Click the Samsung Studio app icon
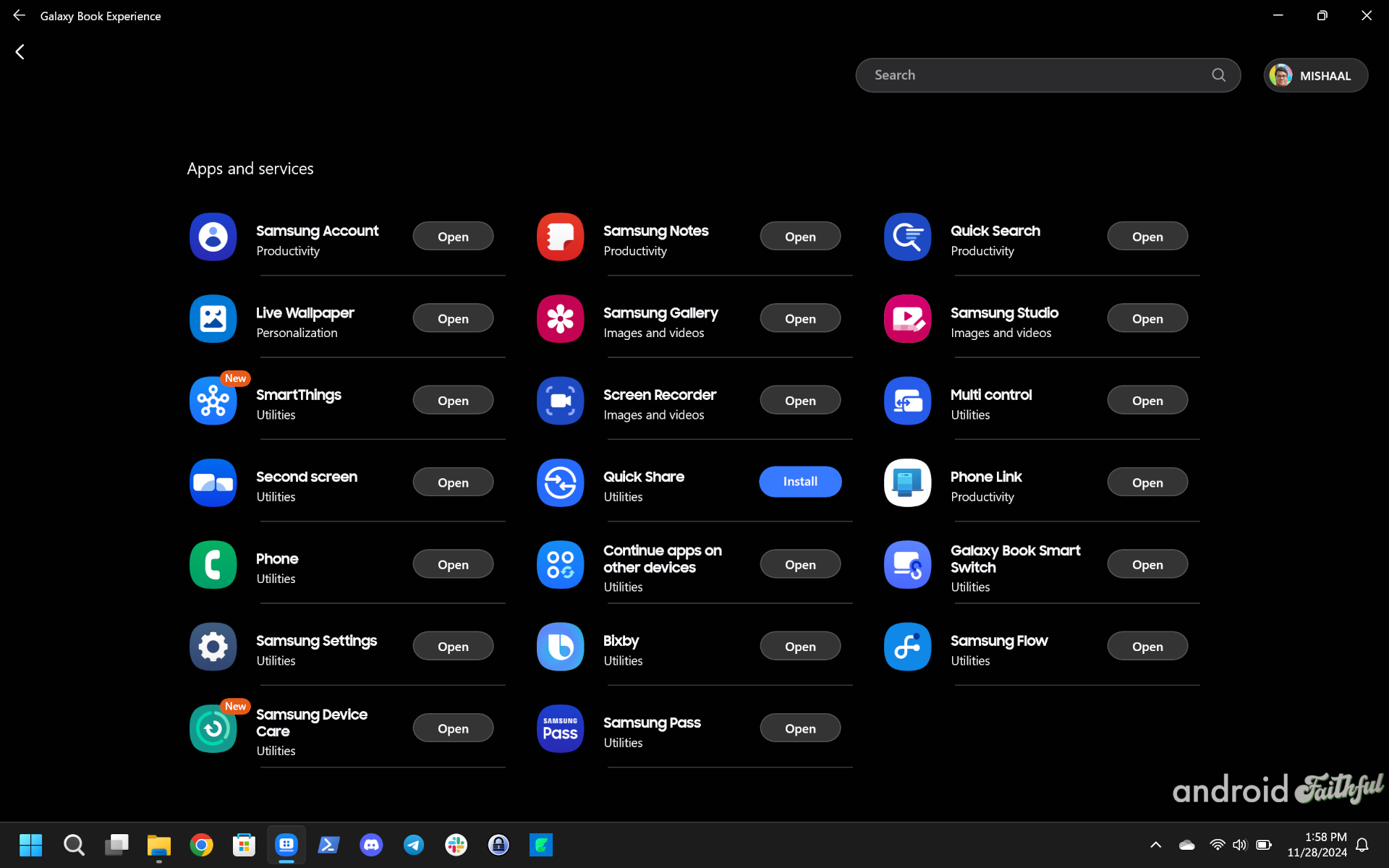1389x868 pixels. point(907,318)
